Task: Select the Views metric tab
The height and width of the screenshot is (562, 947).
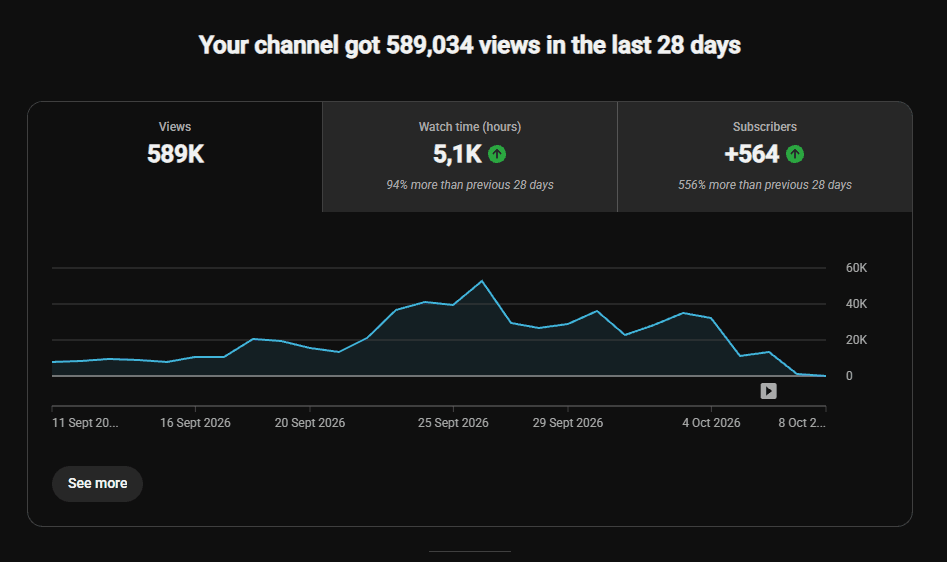Action: point(175,157)
